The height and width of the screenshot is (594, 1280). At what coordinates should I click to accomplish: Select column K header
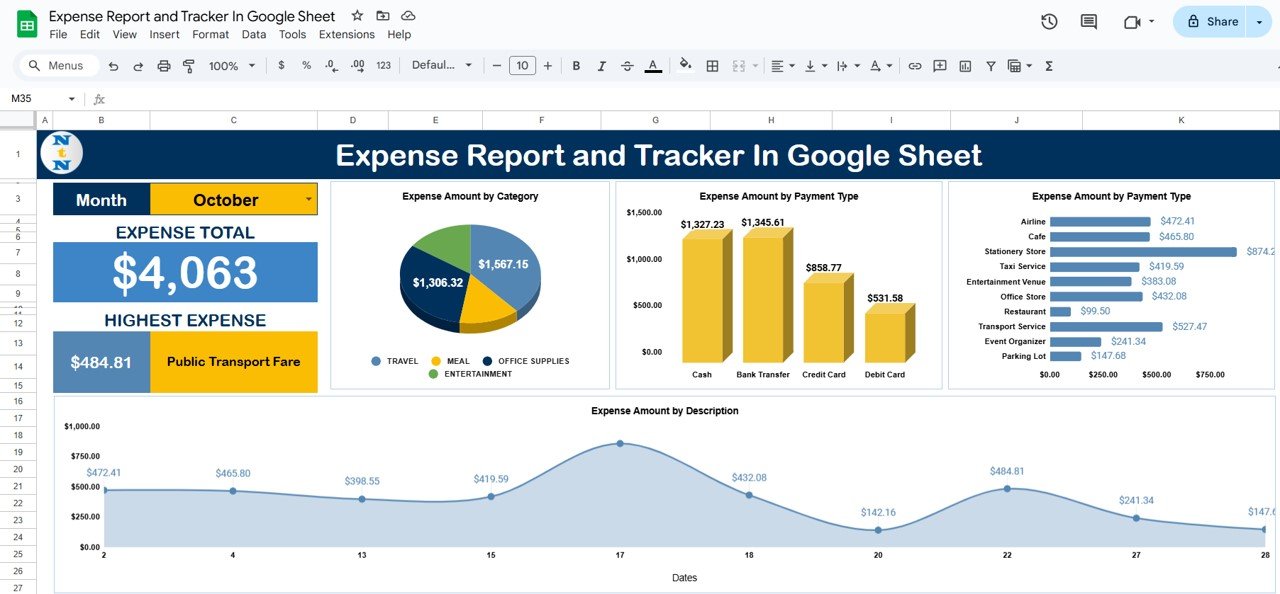1181,120
